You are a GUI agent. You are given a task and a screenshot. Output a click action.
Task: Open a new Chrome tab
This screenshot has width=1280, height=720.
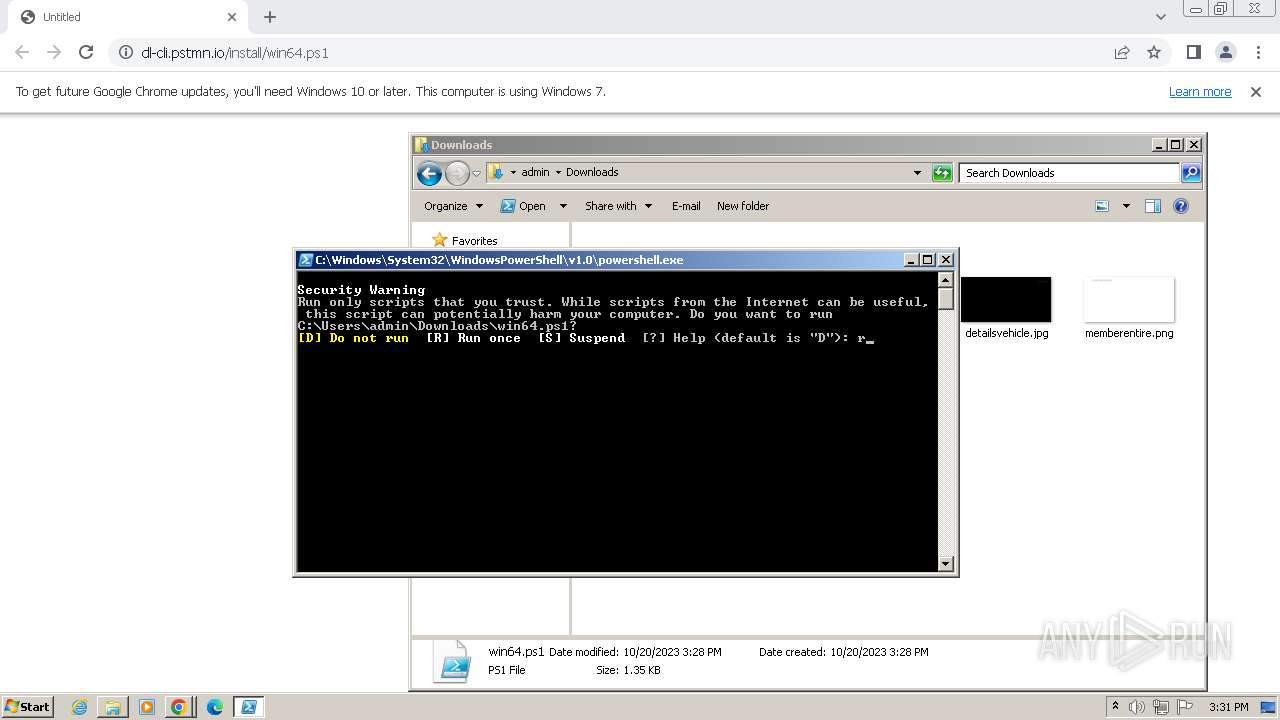270,17
